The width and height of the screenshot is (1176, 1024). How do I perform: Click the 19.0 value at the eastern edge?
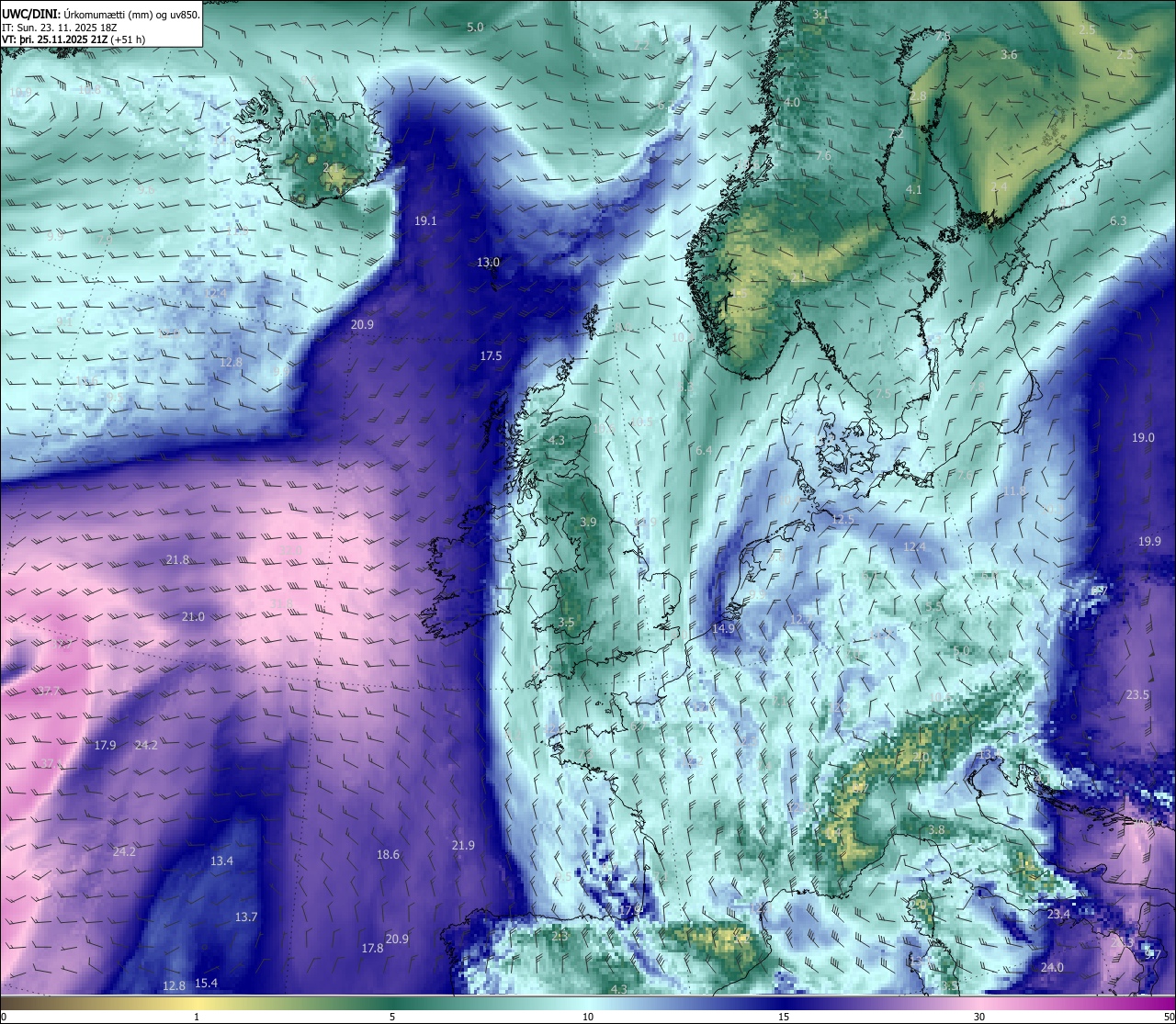(x=1143, y=438)
